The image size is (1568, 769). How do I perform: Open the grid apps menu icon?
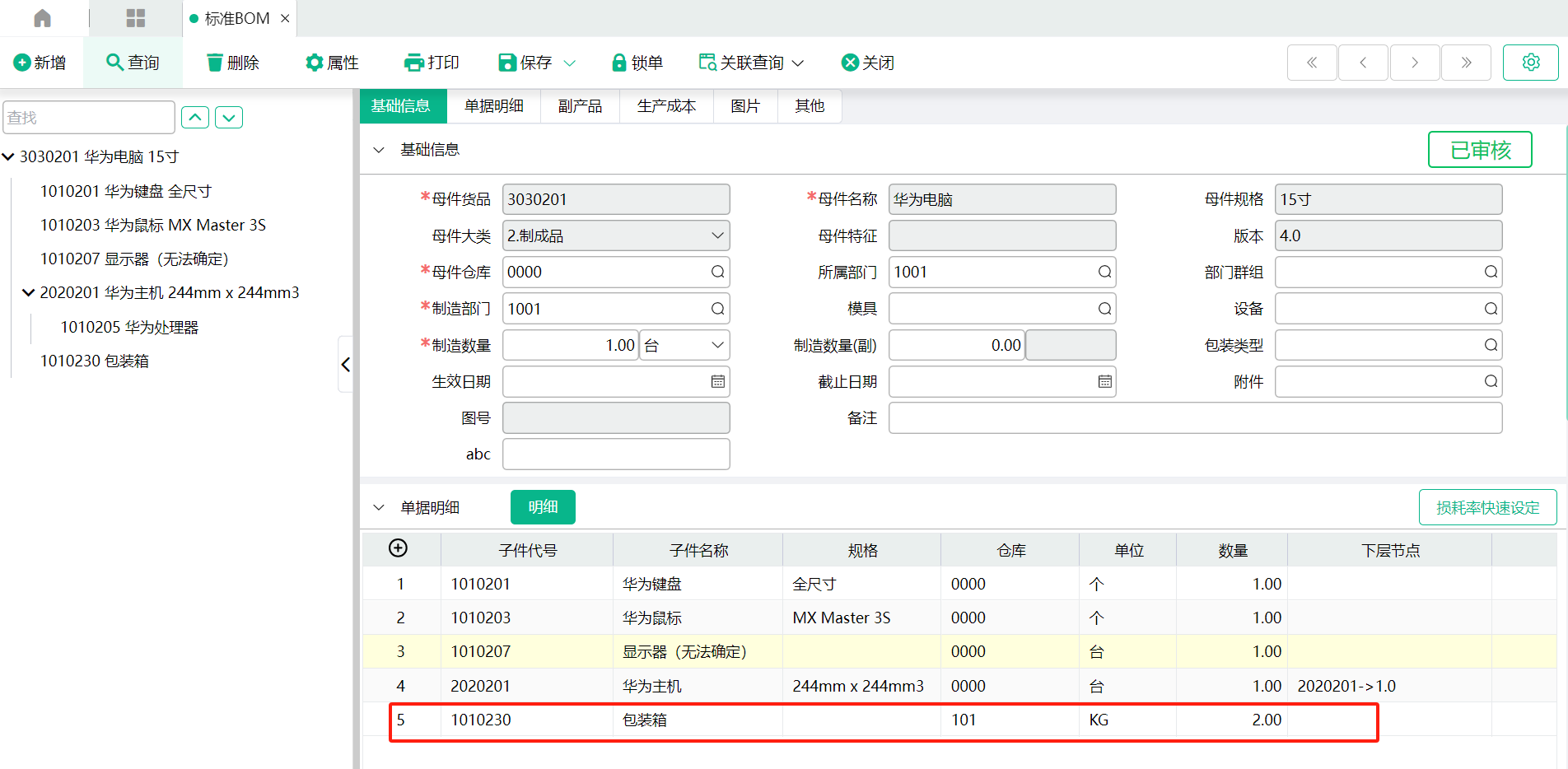[136, 18]
